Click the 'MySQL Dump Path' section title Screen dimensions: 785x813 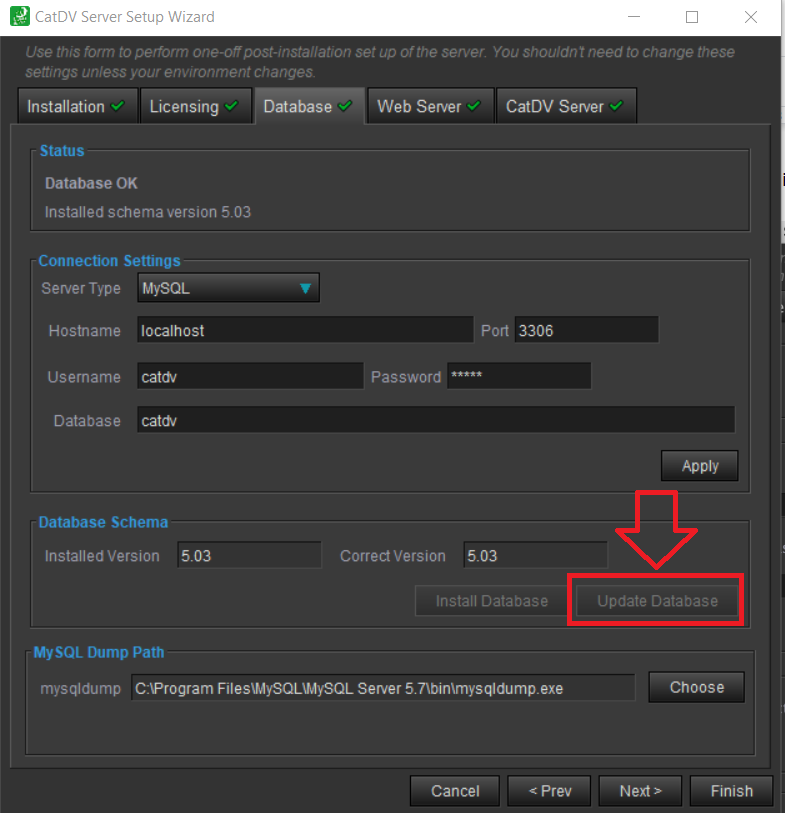point(99,652)
